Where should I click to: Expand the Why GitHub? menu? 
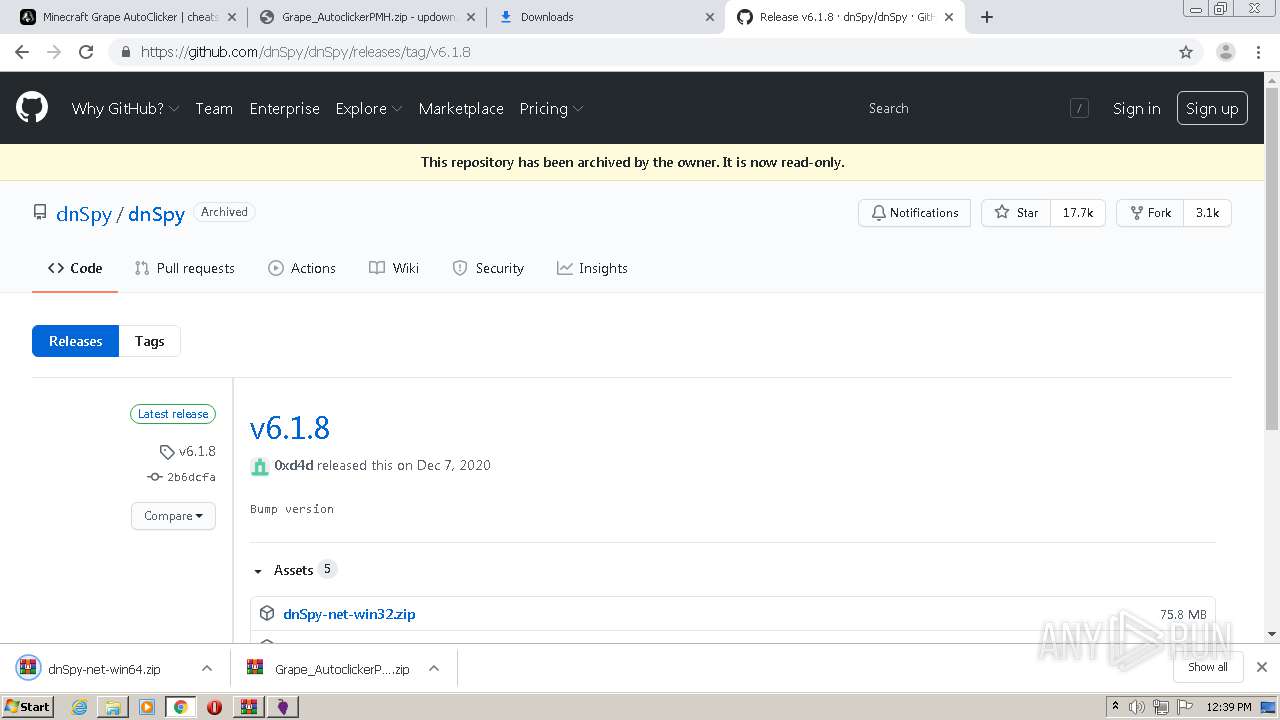[125, 108]
